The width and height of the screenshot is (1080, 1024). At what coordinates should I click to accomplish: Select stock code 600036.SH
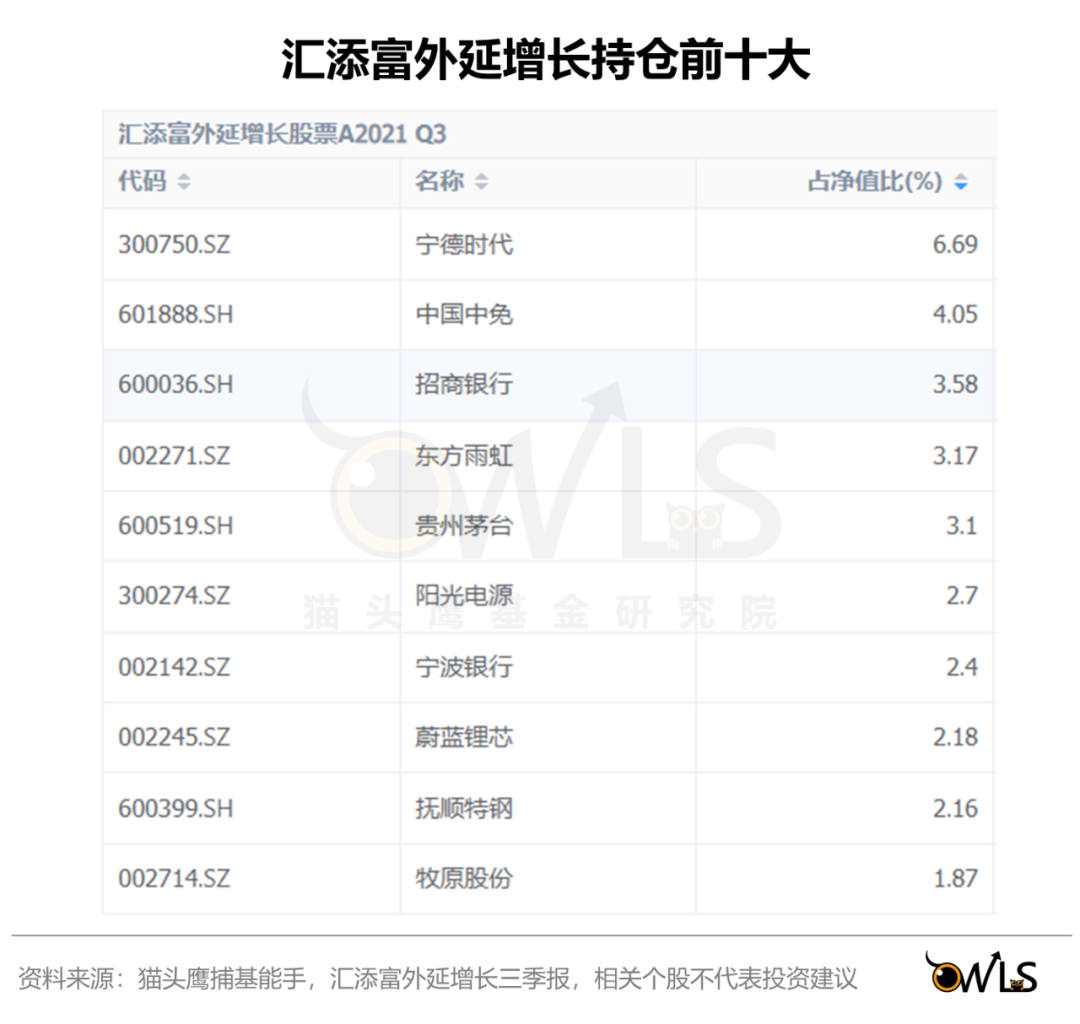pyautogui.click(x=176, y=384)
